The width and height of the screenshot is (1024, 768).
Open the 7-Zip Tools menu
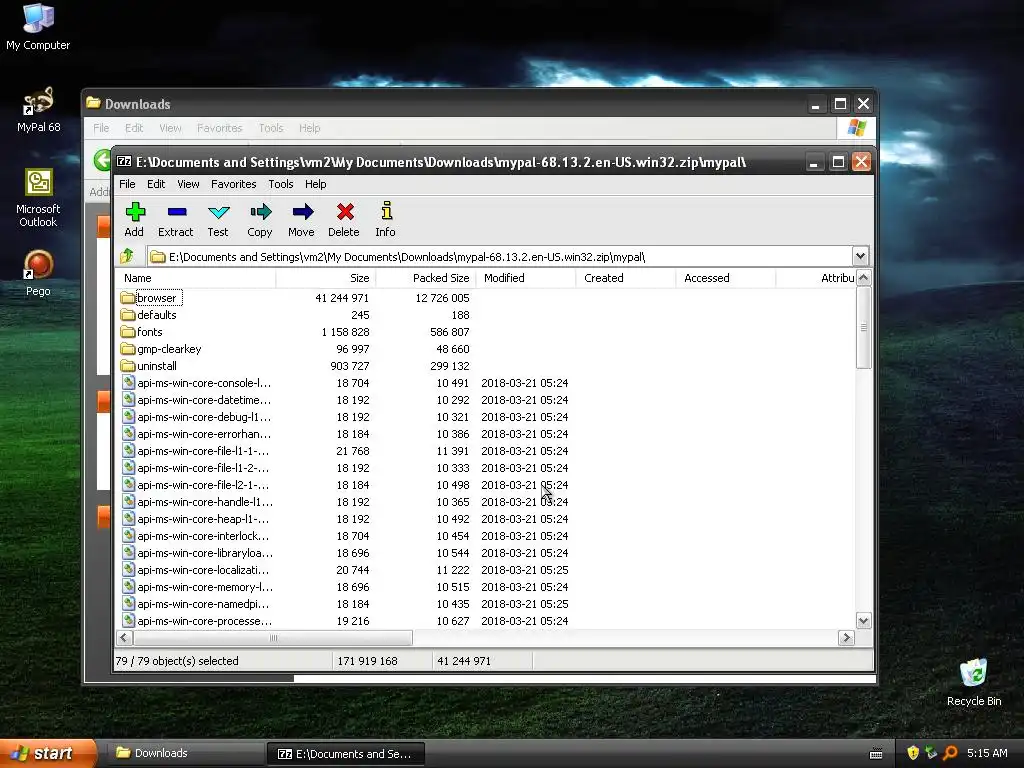pos(281,184)
